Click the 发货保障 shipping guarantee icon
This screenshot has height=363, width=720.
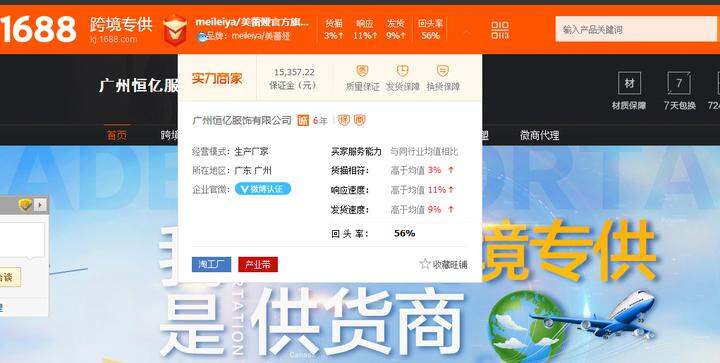pos(403,71)
